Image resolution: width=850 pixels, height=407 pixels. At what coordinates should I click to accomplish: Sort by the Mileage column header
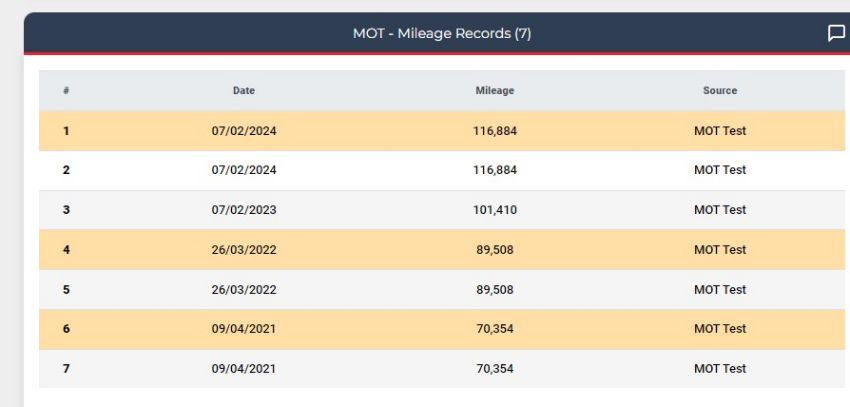pos(495,91)
